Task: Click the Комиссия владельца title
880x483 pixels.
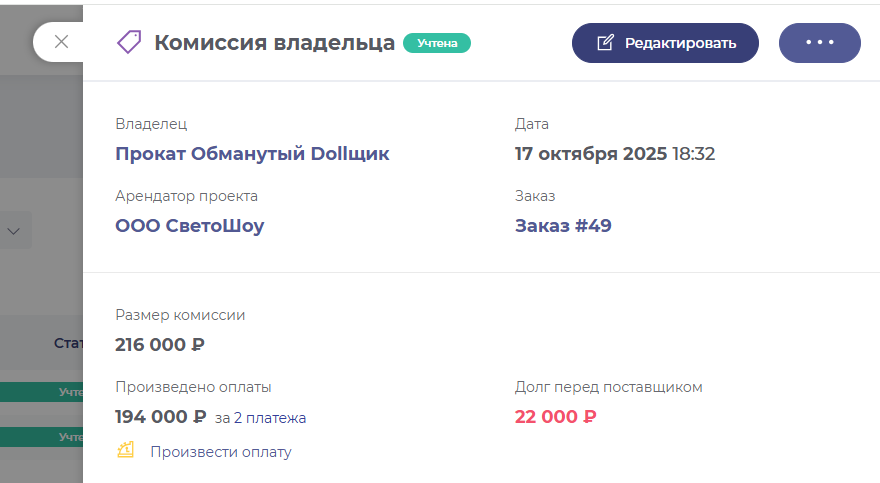Action: pyautogui.click(x=274, y=43)
